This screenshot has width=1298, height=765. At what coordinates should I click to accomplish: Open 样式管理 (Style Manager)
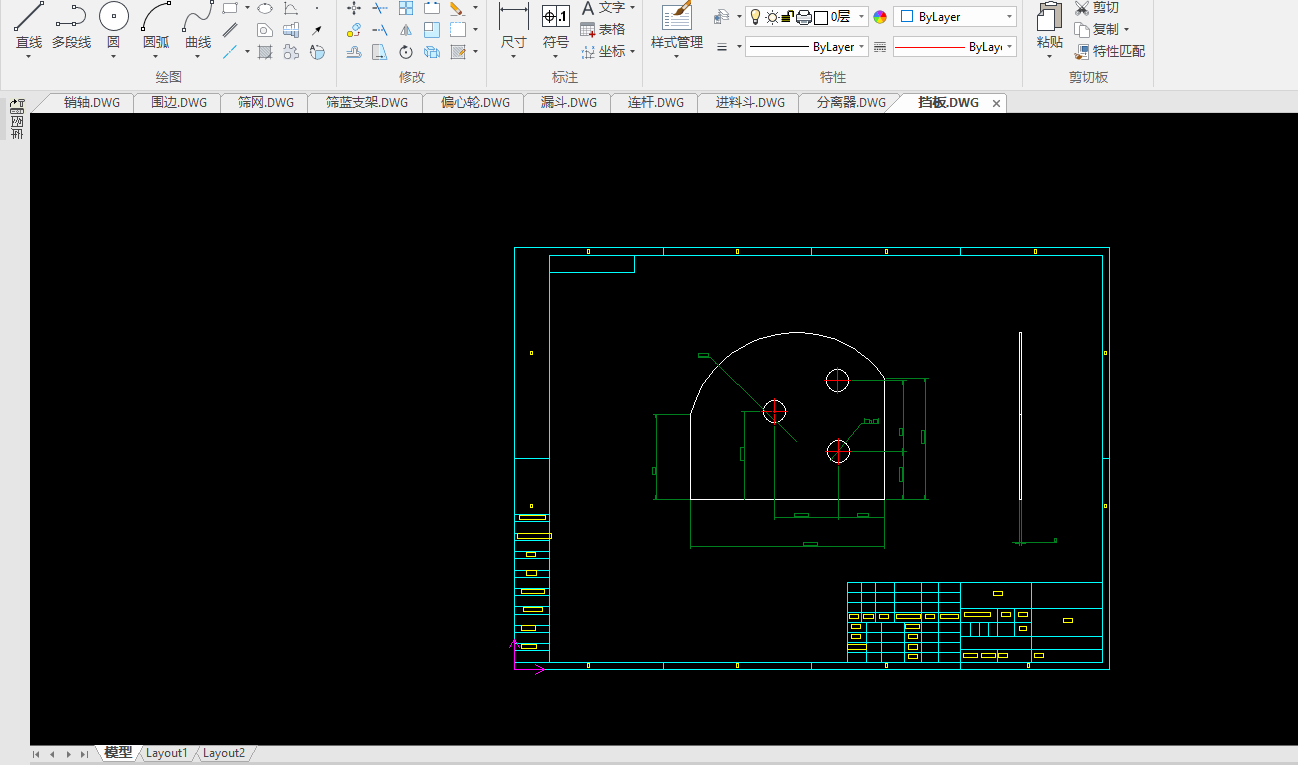[x=677, y=18]
